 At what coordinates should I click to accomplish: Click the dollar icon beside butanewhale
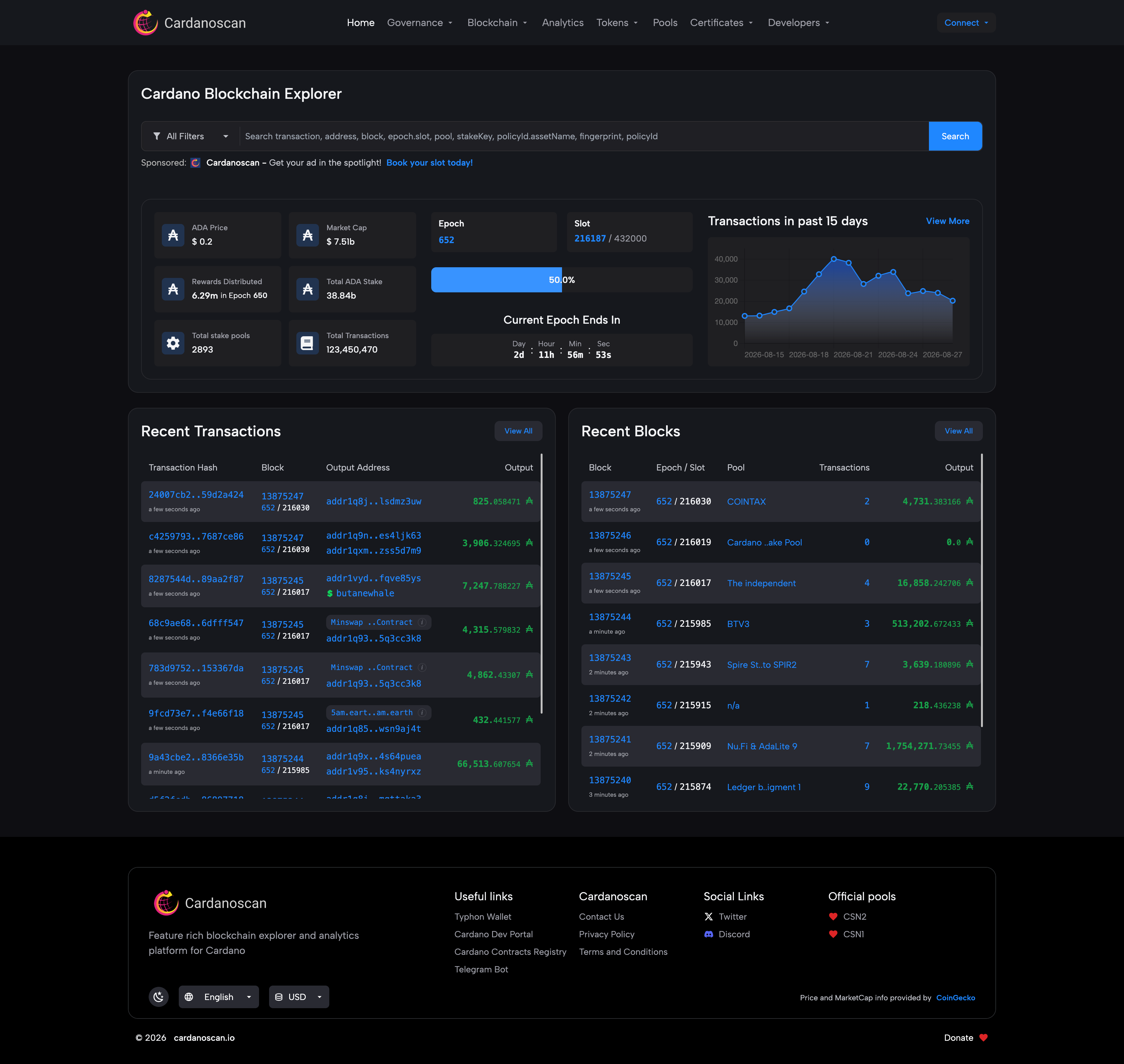pyautogui.click(x=330, y=593)
